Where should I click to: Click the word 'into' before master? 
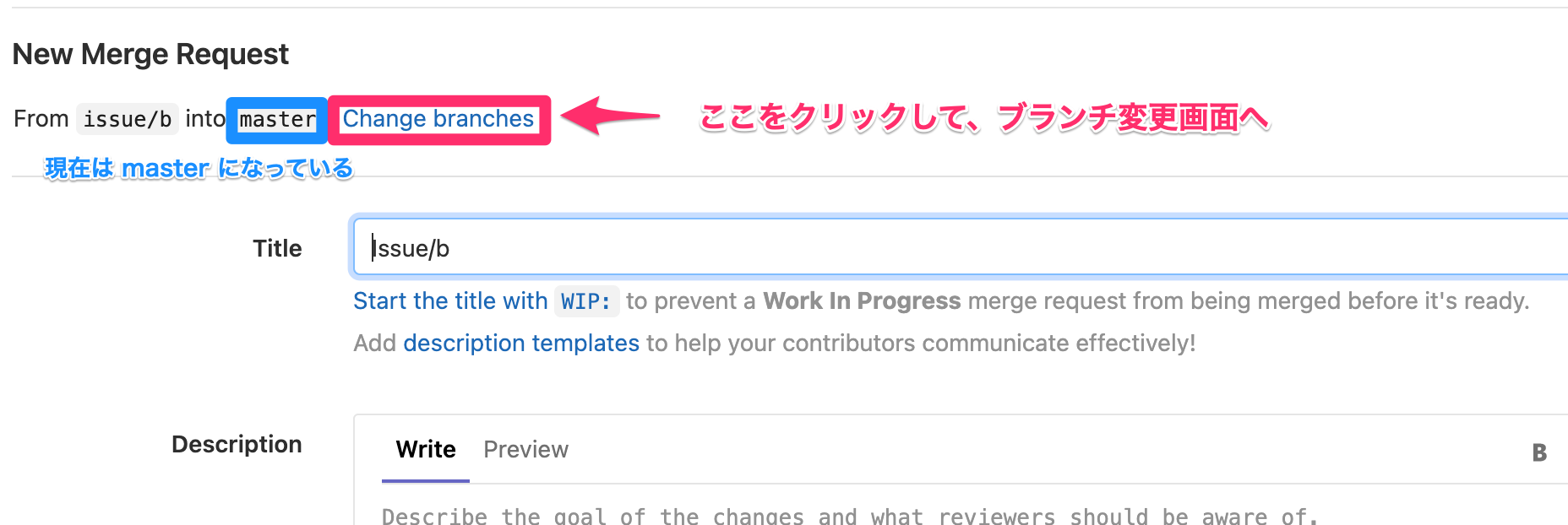204,119
